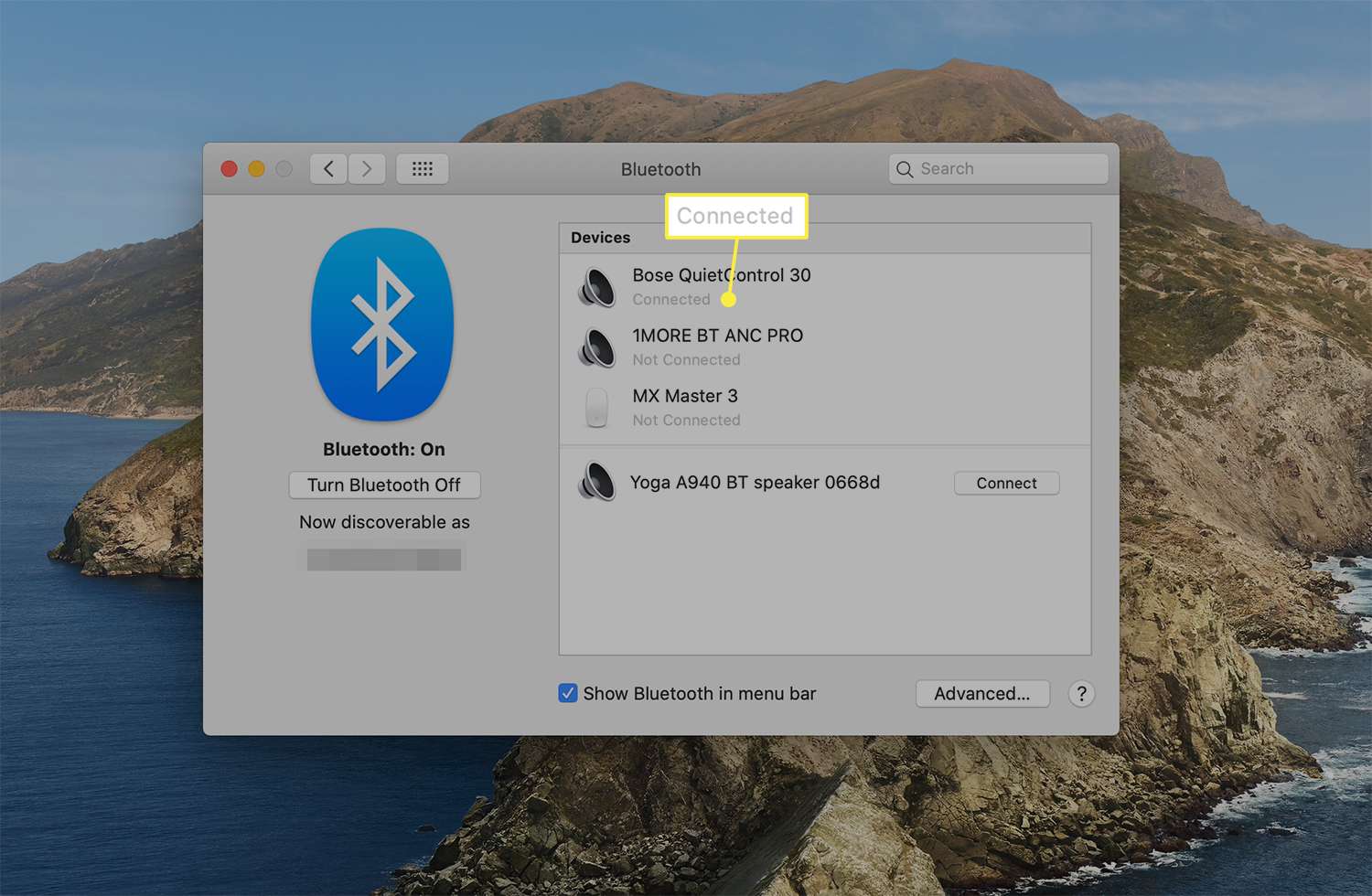Viewport: 1372px width, 896px height.
Task: Click the Bluetooth window title
Action: click(660, 169)
